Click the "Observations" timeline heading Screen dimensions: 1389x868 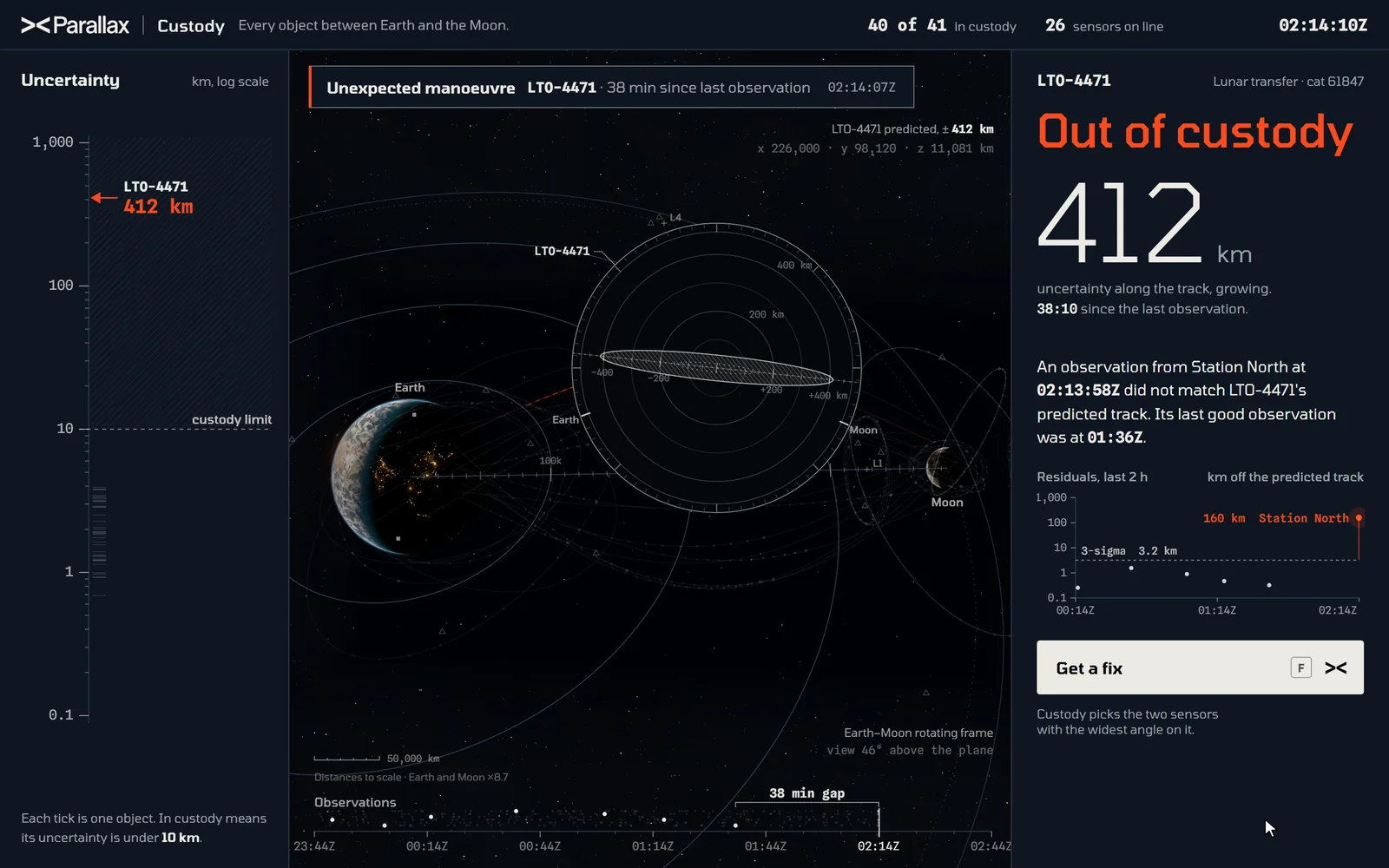(x=355, y=802)
